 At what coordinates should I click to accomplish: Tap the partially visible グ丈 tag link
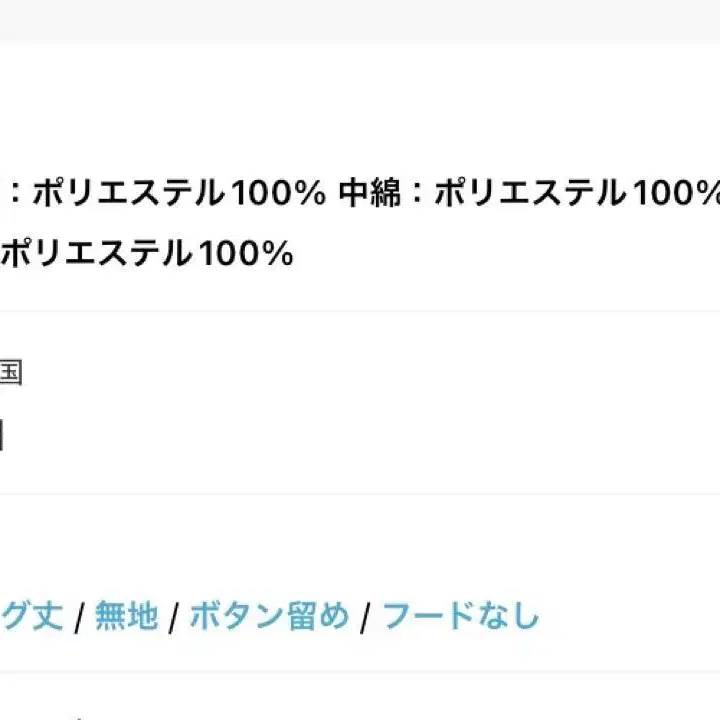(31, 615)
